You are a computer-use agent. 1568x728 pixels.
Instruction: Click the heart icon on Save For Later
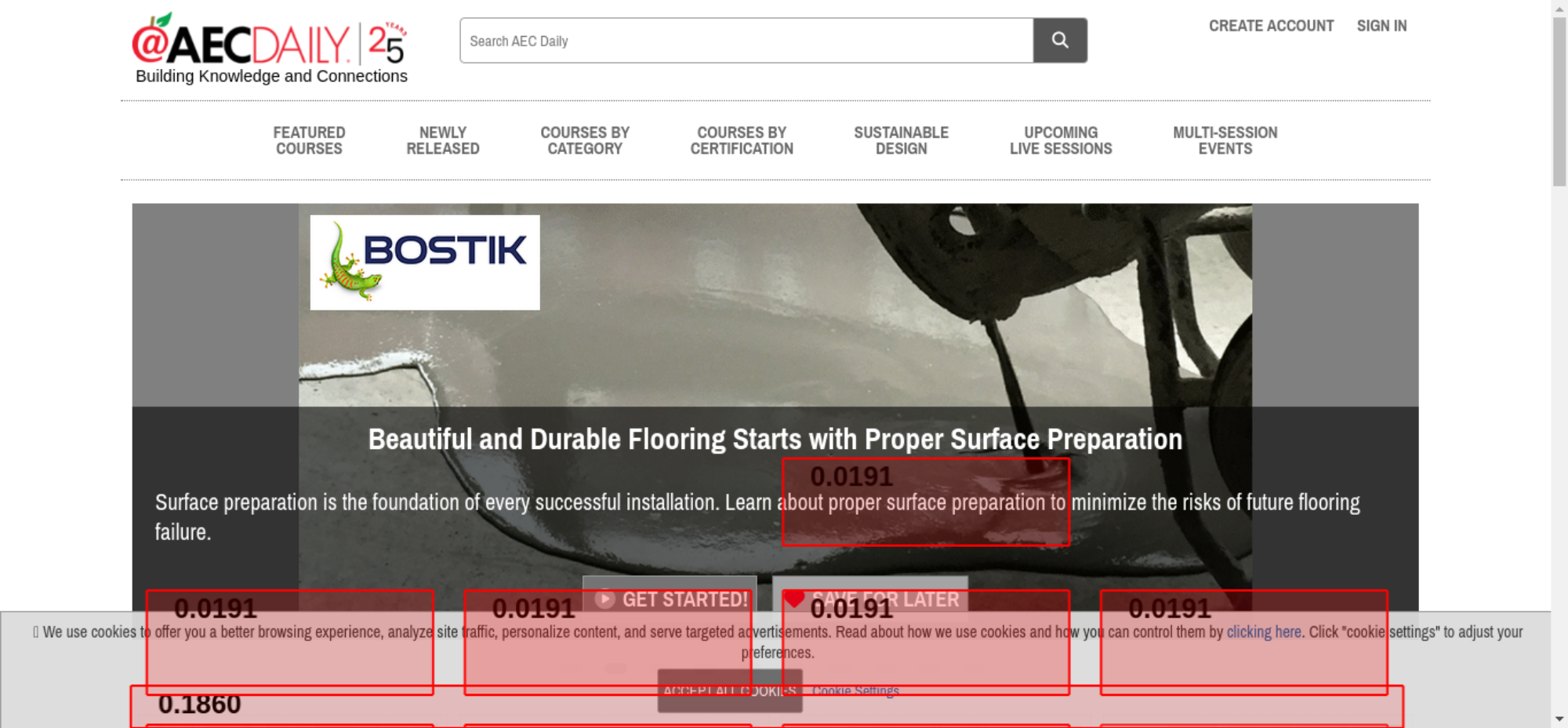pyautogui.click(x=794, y=599)
